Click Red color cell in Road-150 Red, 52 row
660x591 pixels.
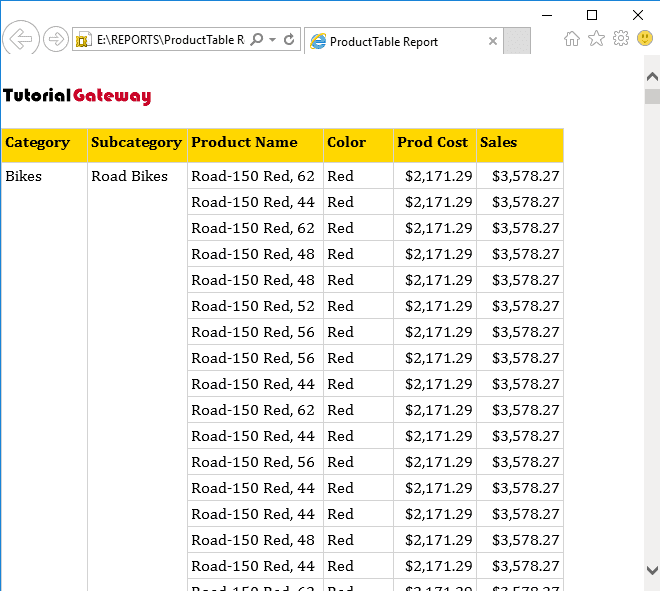click(x=358, y=306)
